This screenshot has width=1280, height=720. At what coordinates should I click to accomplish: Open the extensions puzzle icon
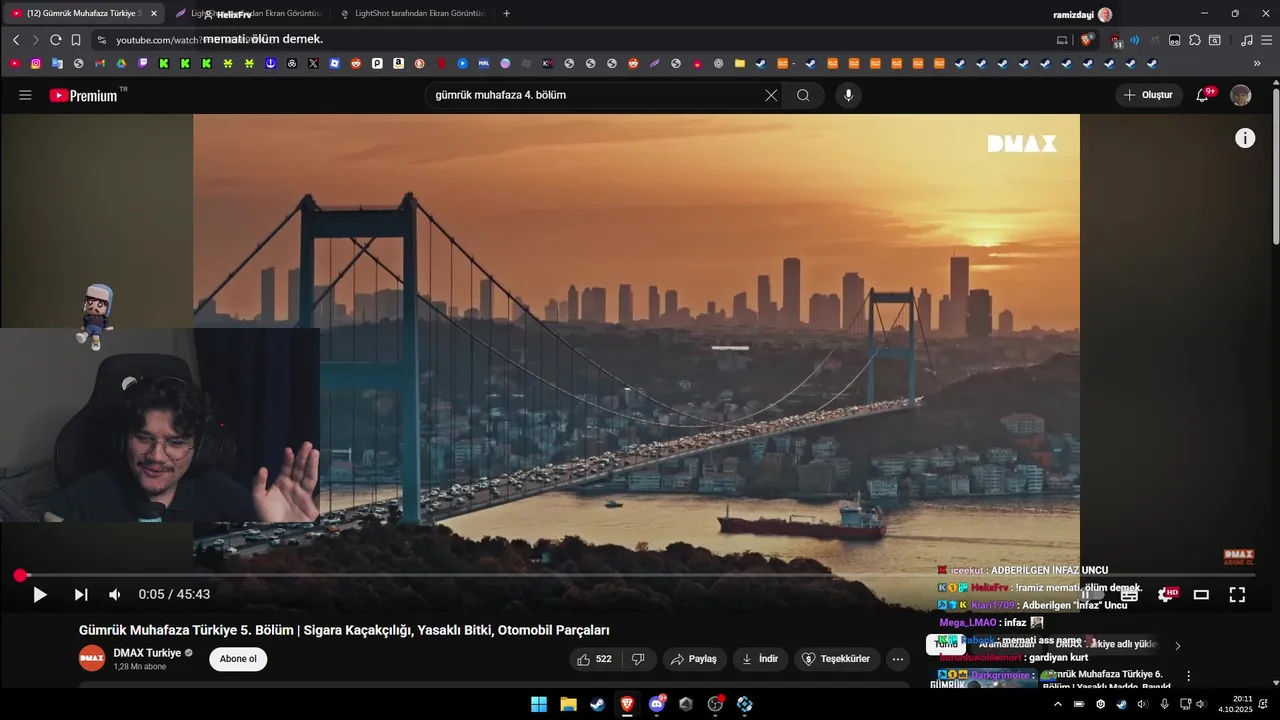(1194, 40)
